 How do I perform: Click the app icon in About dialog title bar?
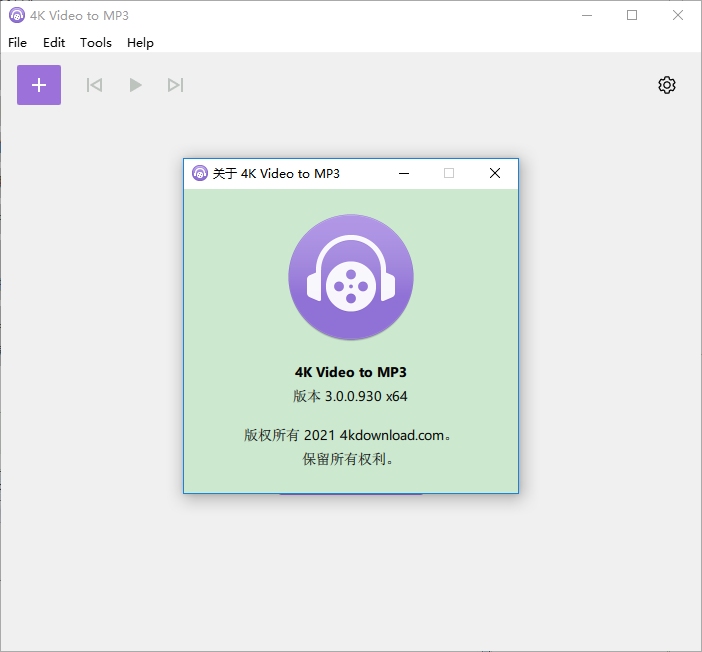200,173
